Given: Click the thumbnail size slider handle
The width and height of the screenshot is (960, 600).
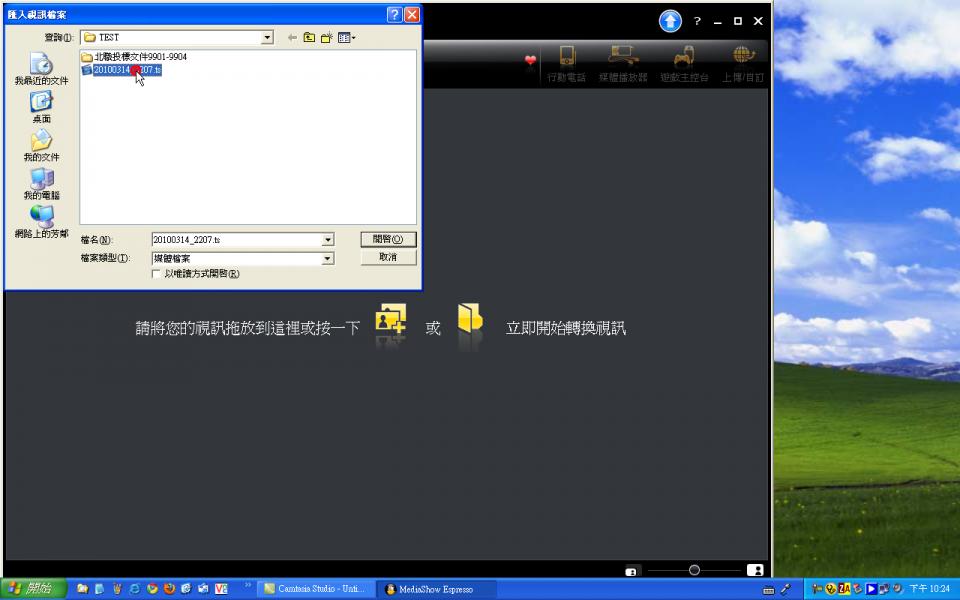Looking at the screenshot, I should [x=694, y=570].
